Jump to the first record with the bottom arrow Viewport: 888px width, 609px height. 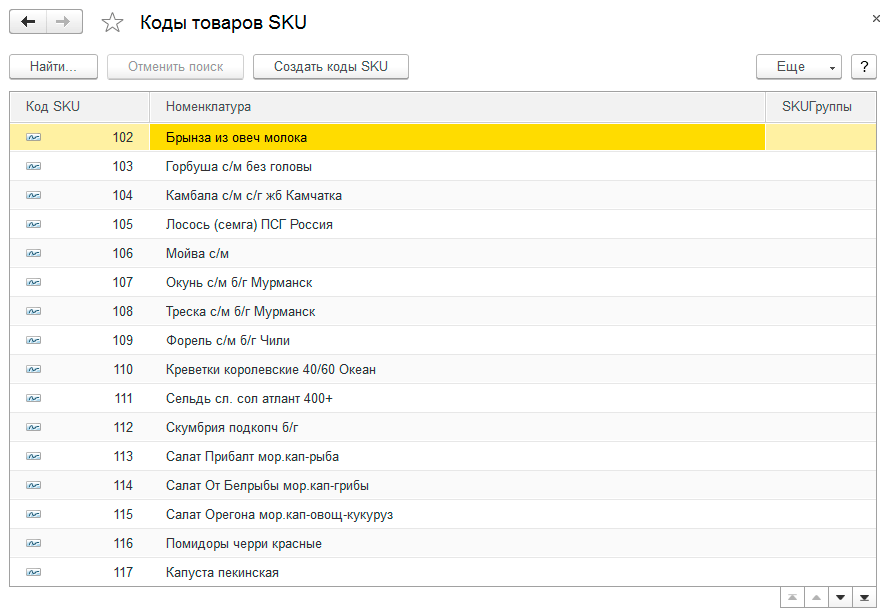point(792,597)
